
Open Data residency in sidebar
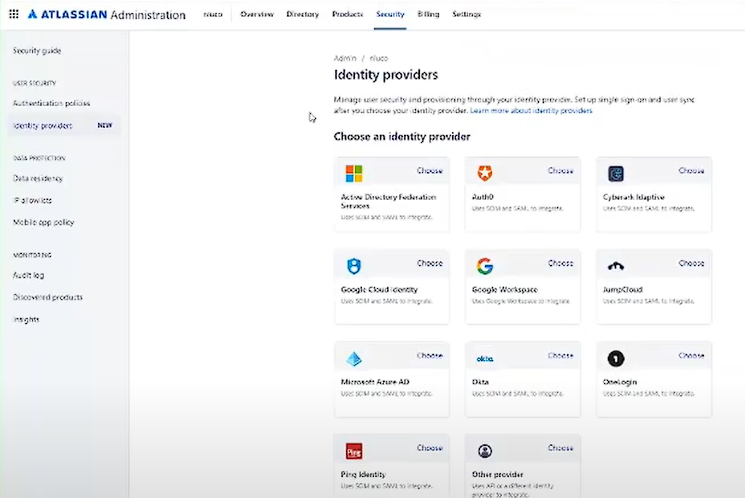[x=38, y=178]
